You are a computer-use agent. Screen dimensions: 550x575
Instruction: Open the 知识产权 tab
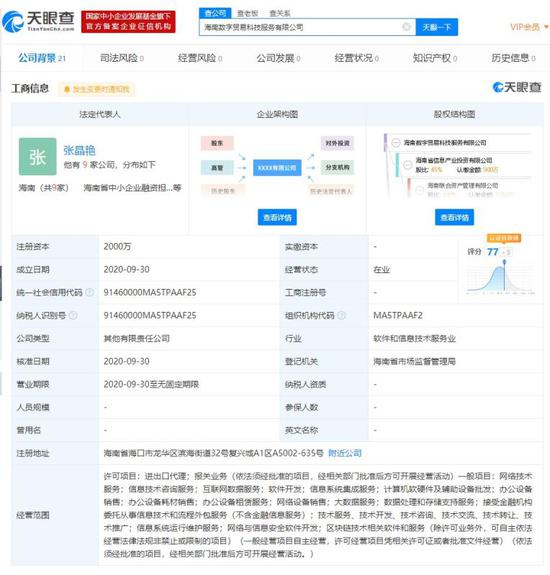point(435,58)
